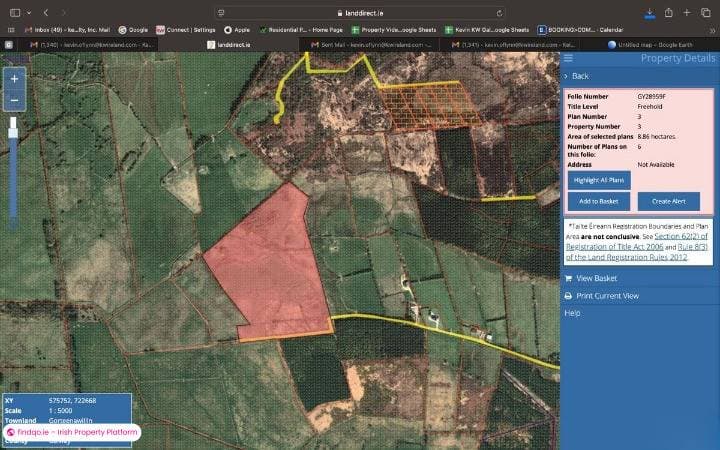Select the scale value 1 : 5000
The image size is (720, 450).
coord(61,411)
